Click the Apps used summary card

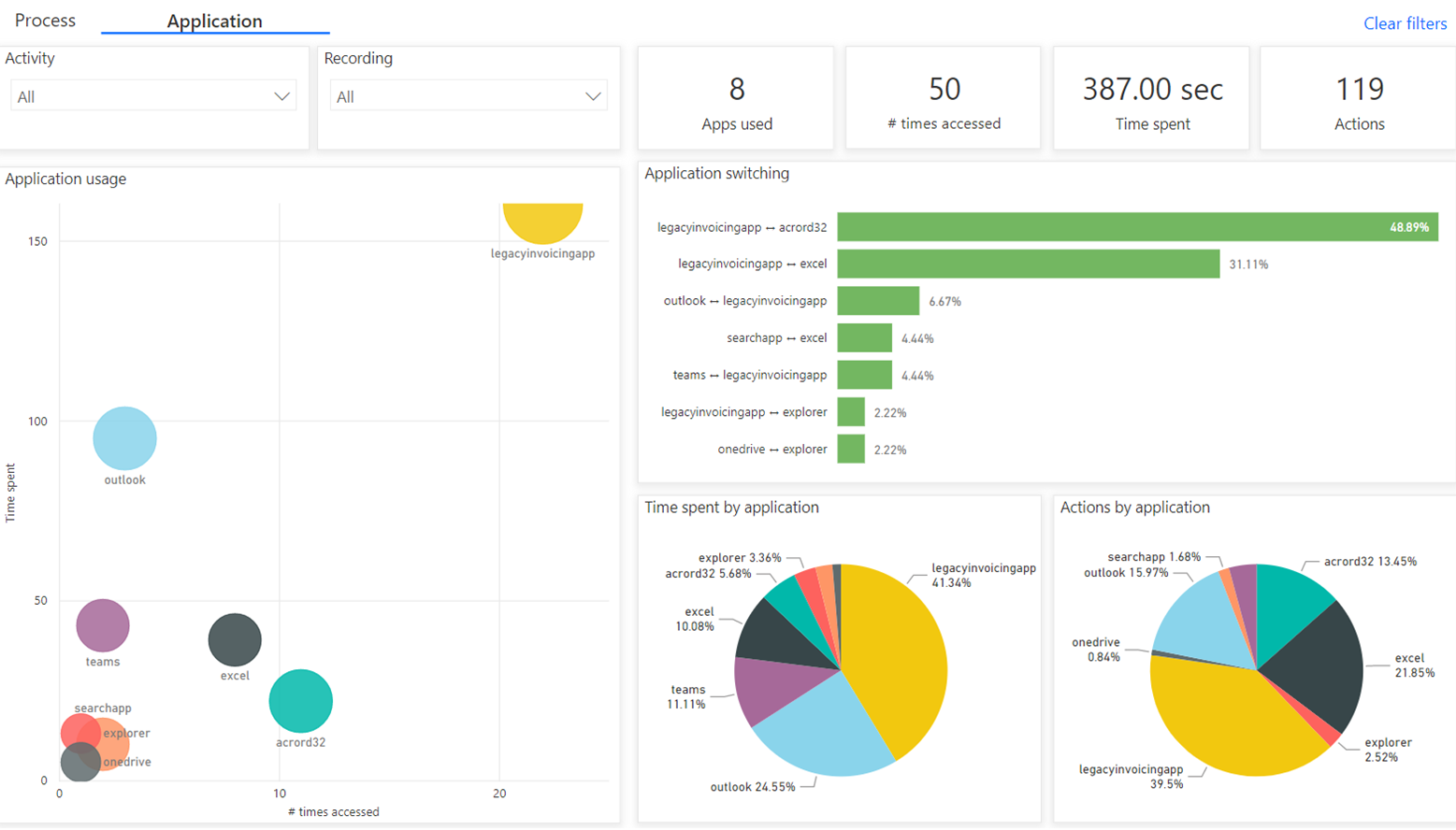735,97
